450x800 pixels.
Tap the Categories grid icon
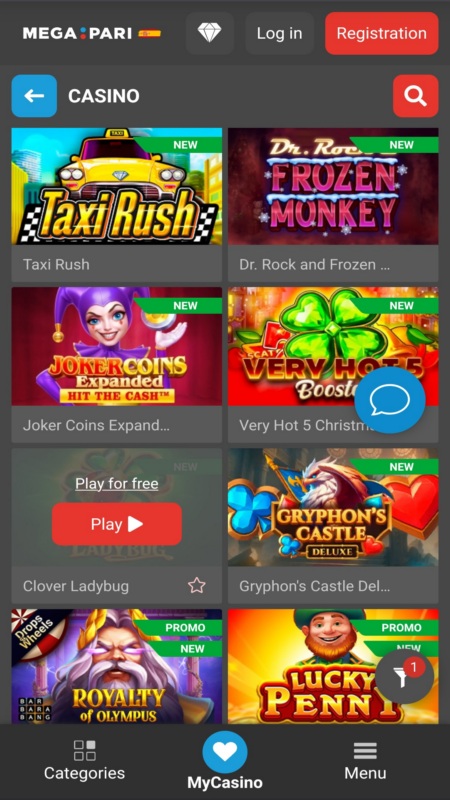coord(85,750)
